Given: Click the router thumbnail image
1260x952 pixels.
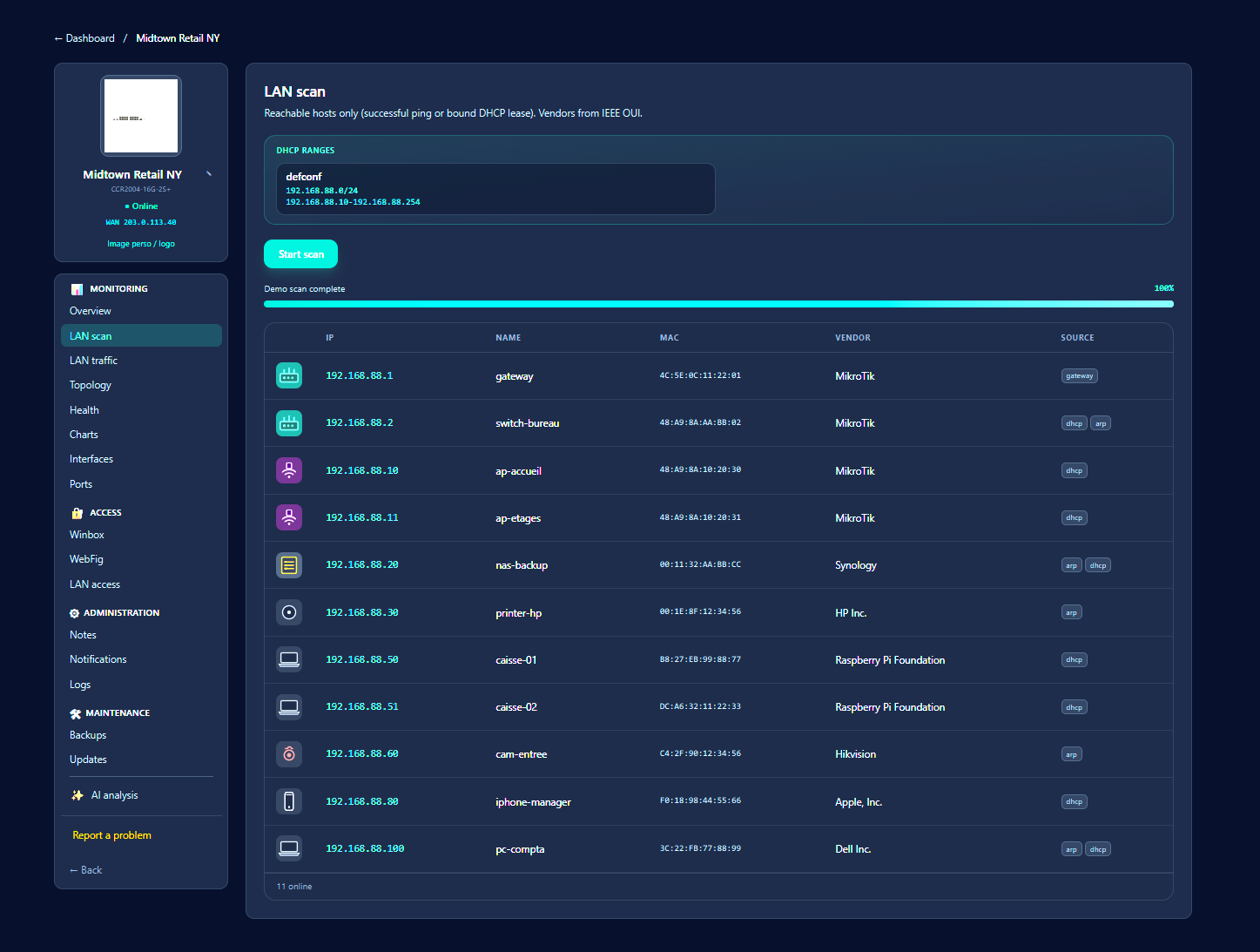Looking at the screenshot, I should click(x=141, y=116).
